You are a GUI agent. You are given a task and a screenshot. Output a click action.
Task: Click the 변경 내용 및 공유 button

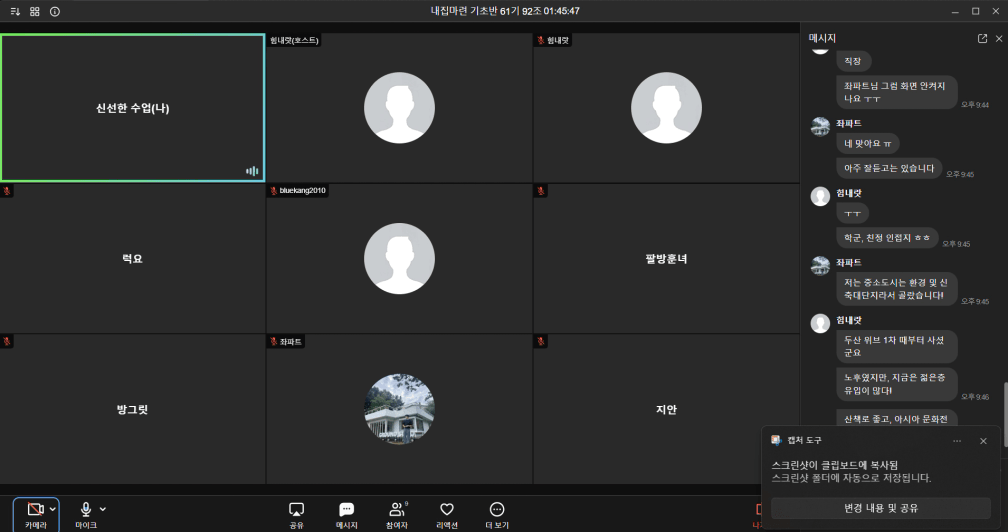tap(881, 508)
